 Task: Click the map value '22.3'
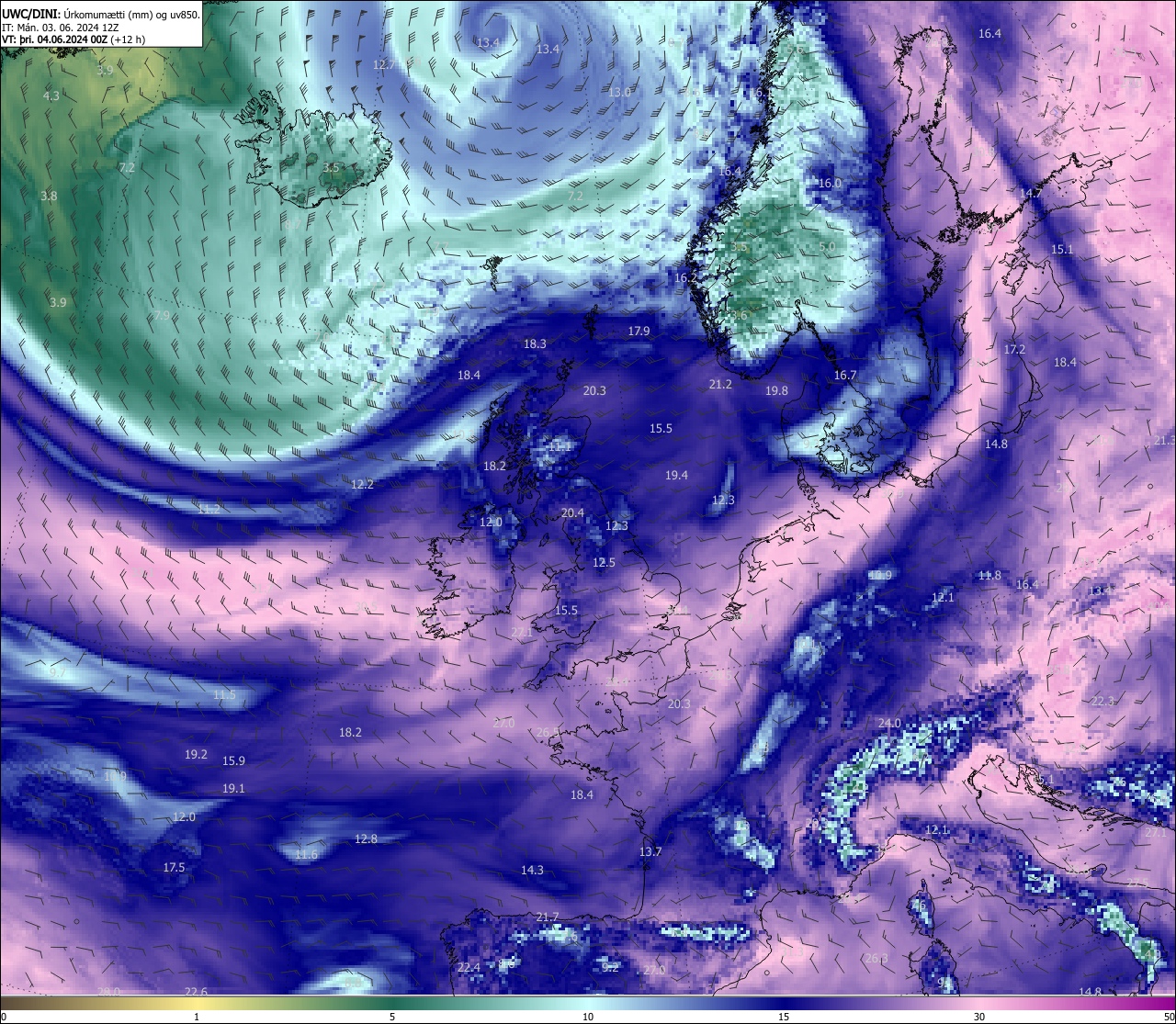pos(1102,701)
